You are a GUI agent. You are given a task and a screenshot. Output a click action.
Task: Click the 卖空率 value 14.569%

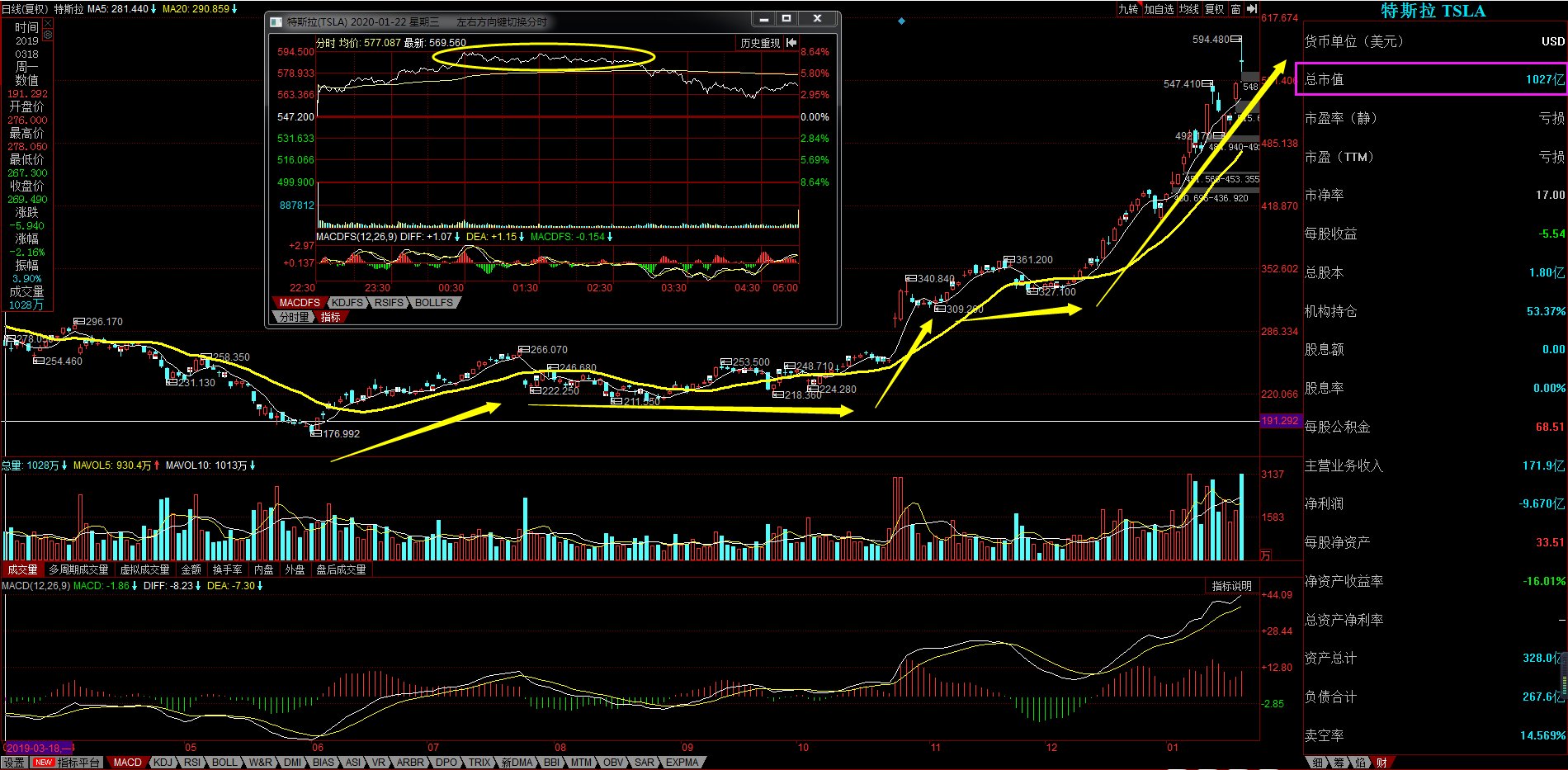coord(1542,735)
